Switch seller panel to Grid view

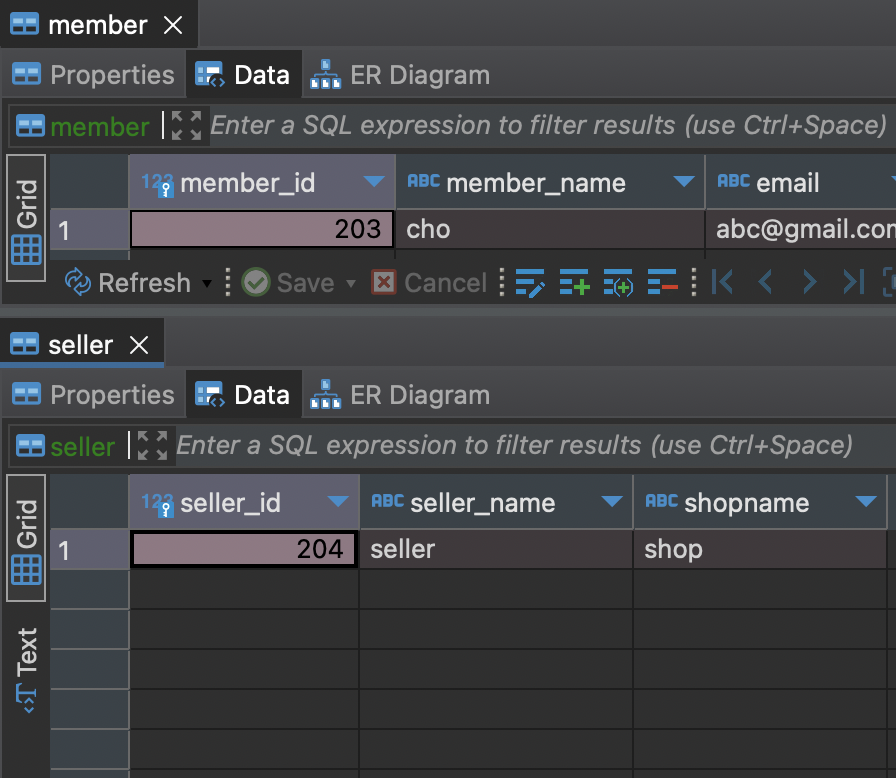[x=26, y=538]
